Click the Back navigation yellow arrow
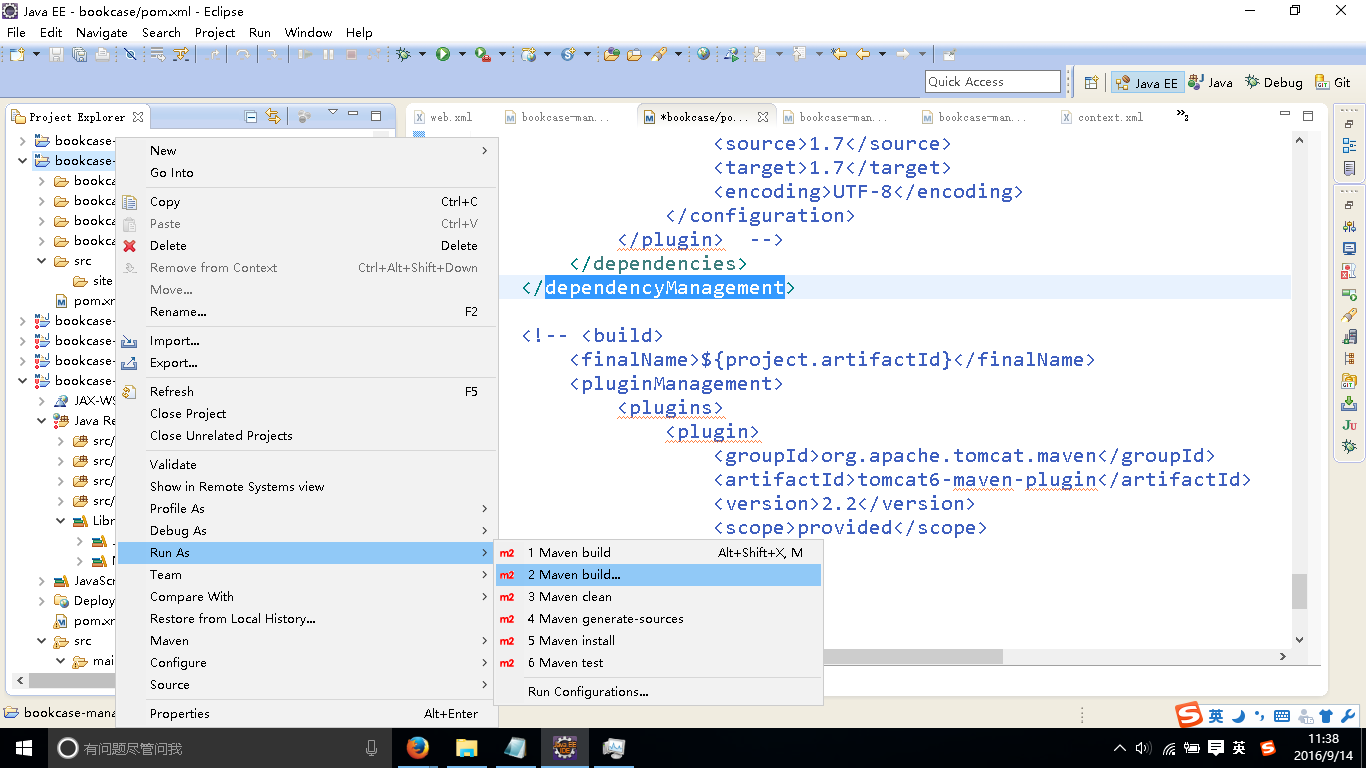 pyautogui.click(x=863, y=54)
